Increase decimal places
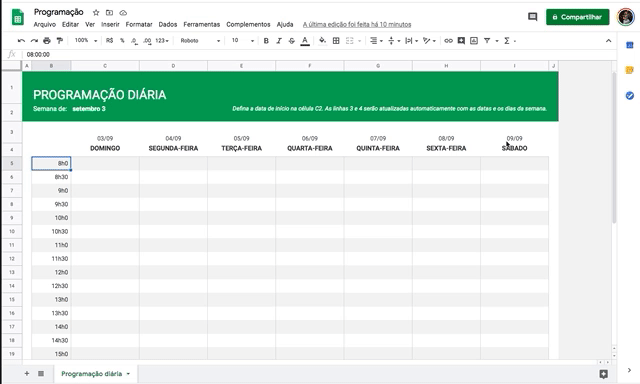This screenshot has height=384, width=640. coord(147,41)
